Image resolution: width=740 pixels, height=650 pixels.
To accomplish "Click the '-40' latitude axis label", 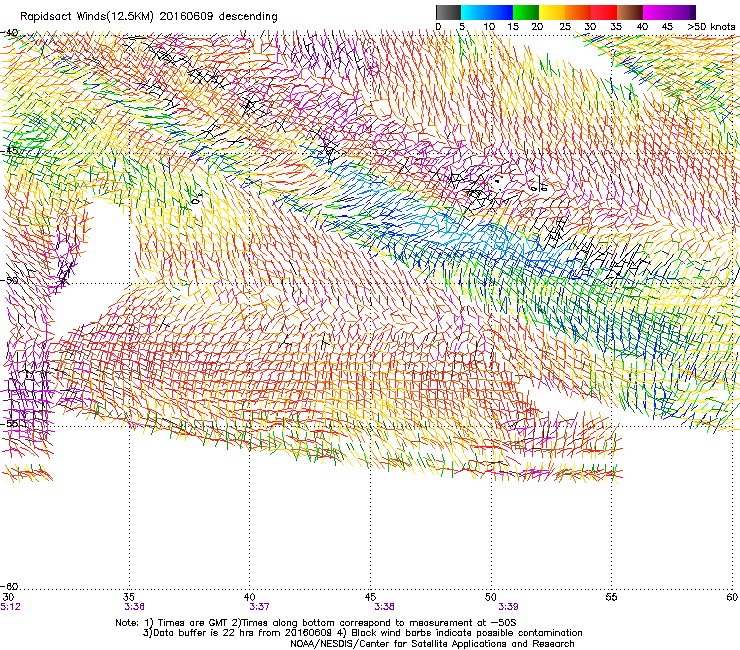I will click(x=10, y=33).
